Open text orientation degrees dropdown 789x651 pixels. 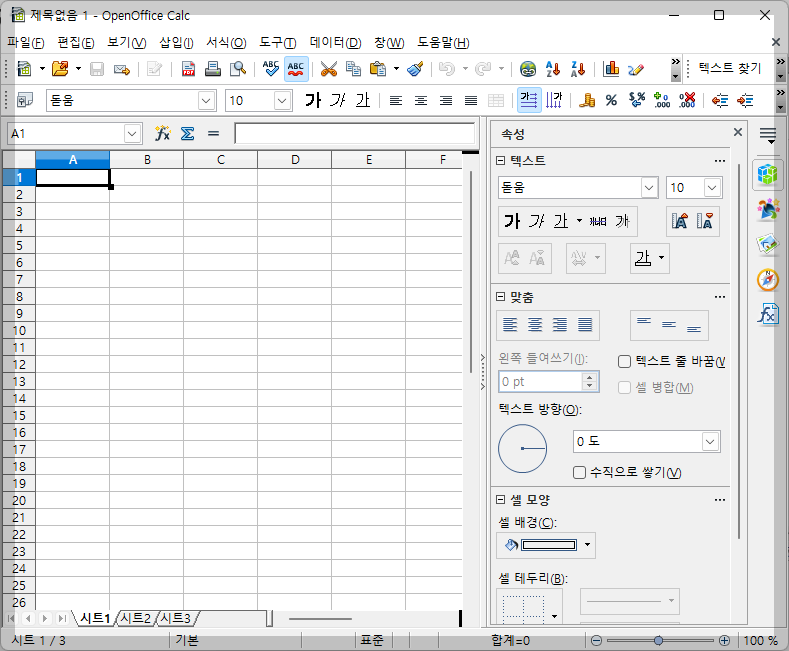point(710,442)
